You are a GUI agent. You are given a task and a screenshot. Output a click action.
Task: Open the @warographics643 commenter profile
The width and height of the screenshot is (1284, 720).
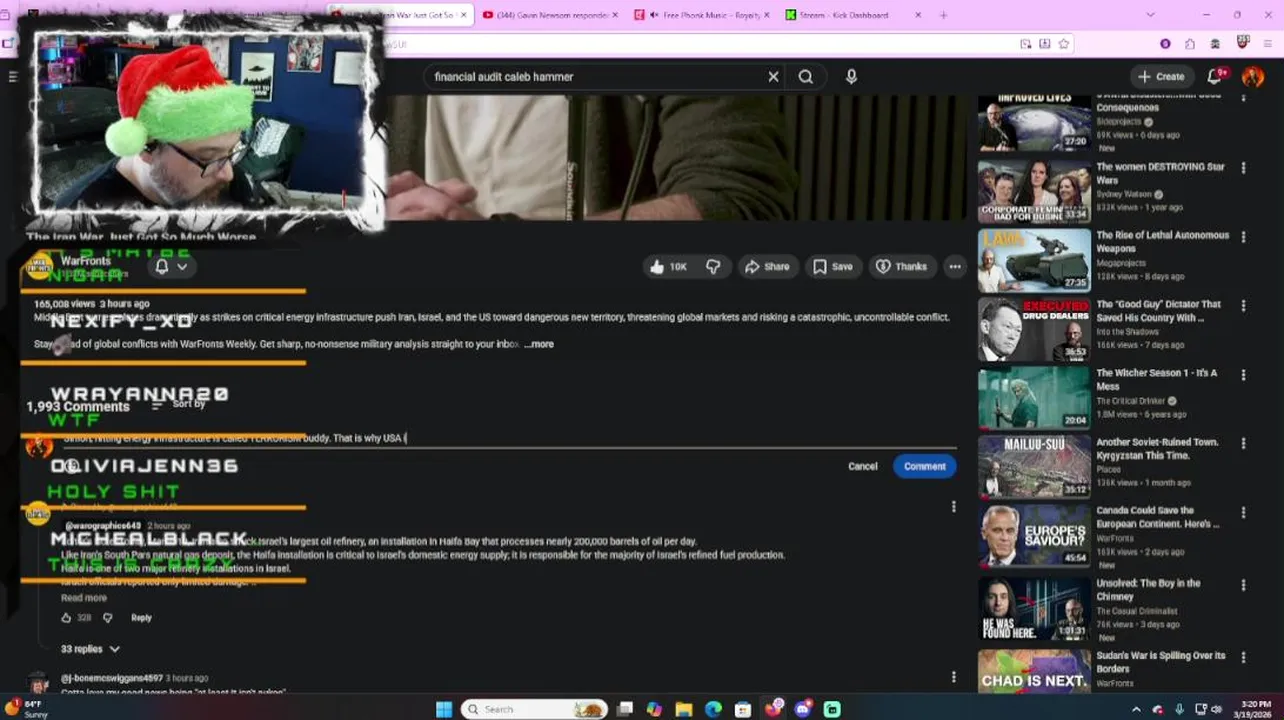(103, 526)
